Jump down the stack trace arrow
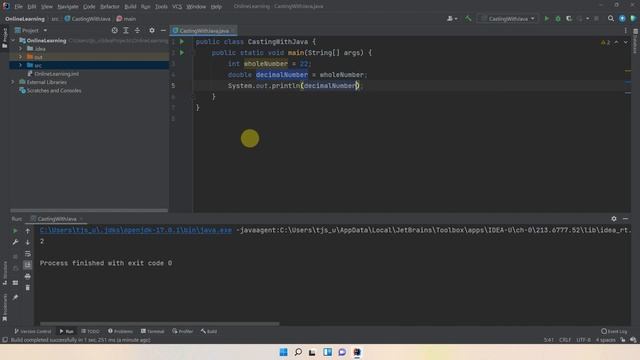The width and height of the screenshot is (640, 360). (x=28, y=242)
